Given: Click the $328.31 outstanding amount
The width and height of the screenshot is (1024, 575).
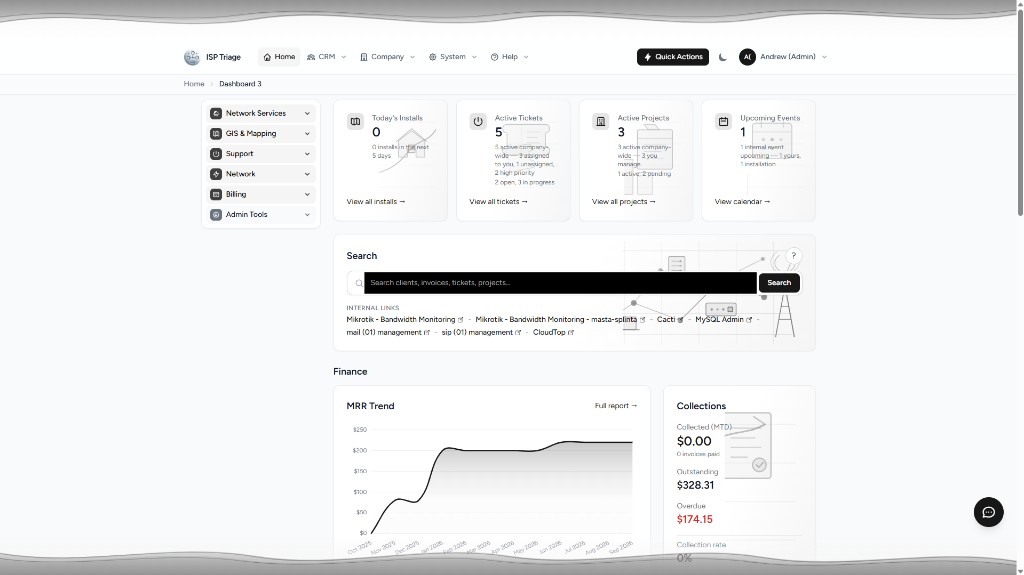Looking at the screenshot, I should click(x=695, y=485).
